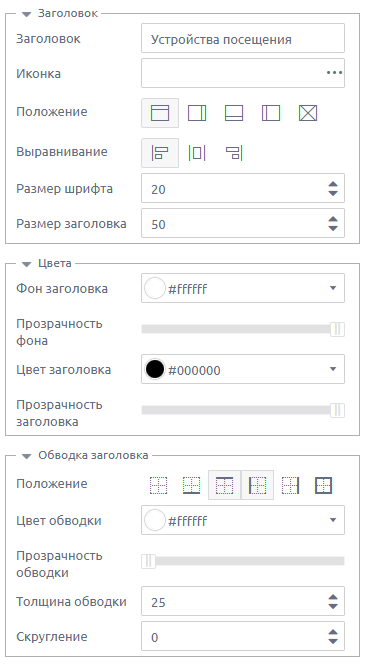
Task: Collapse the Обводка заголовка section
Action: (x=27, y=456)
